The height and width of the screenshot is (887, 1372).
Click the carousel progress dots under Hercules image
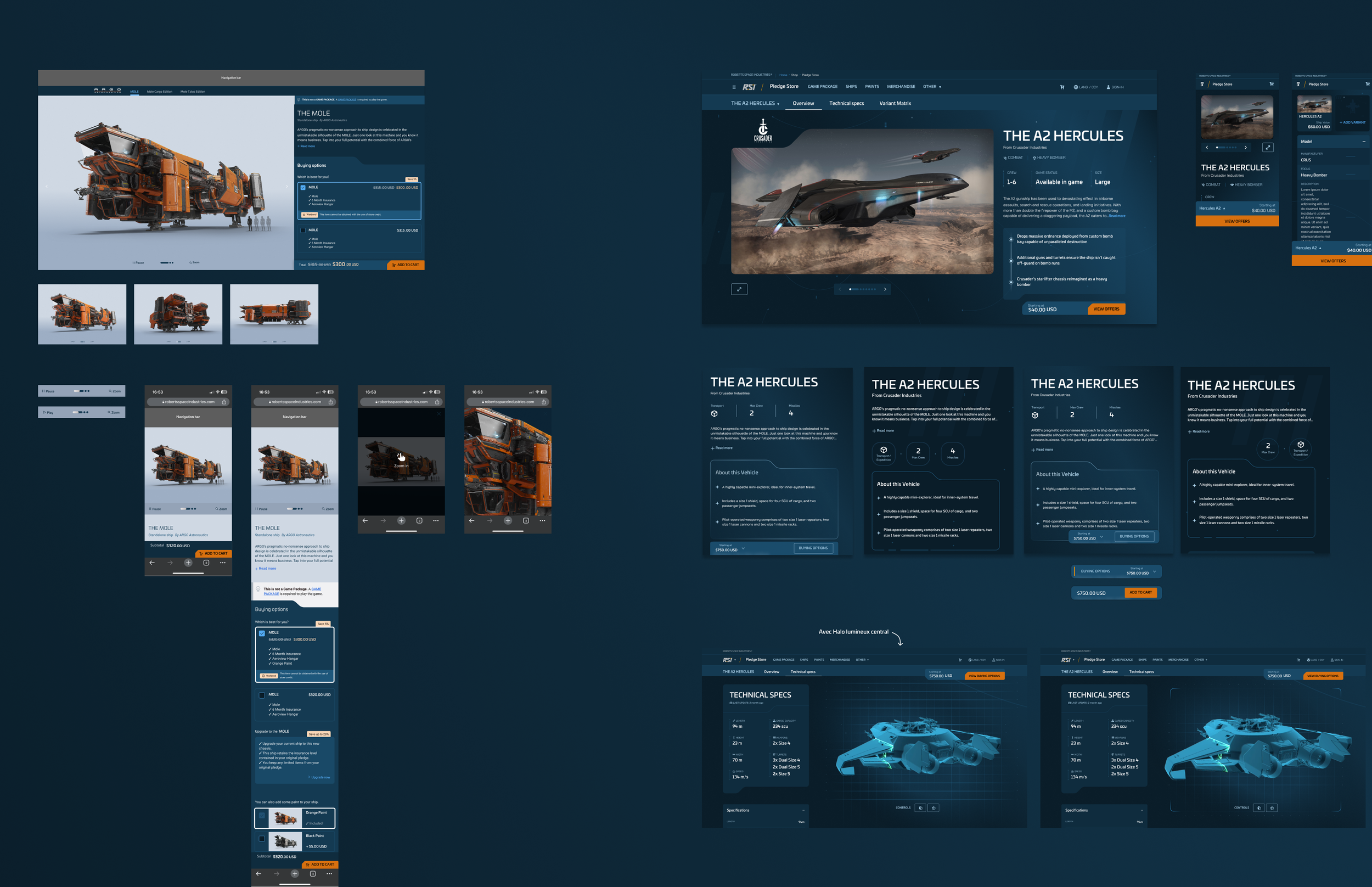pos(863,289)
